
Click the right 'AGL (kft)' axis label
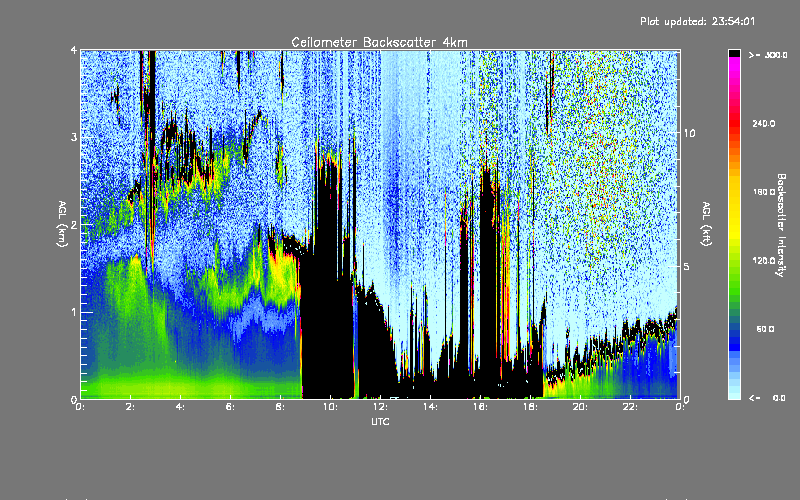[706, 223]
